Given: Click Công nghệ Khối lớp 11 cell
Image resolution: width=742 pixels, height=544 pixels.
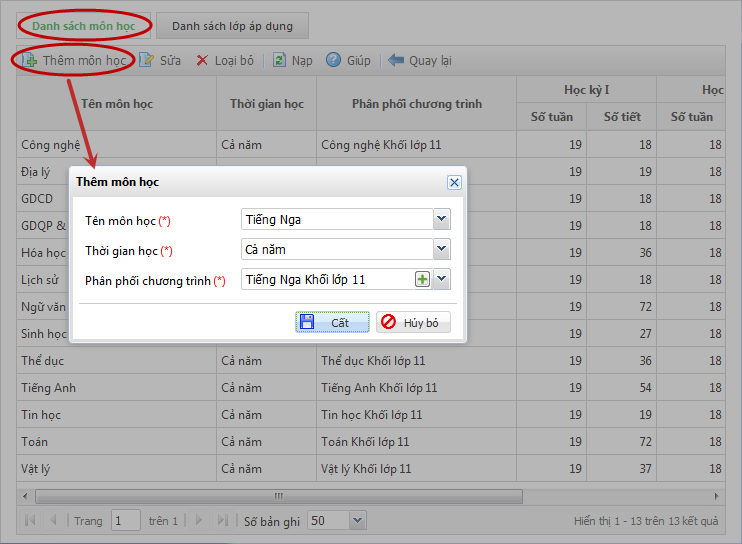Looking at the screenshot, I should click(x=416, y=145).
